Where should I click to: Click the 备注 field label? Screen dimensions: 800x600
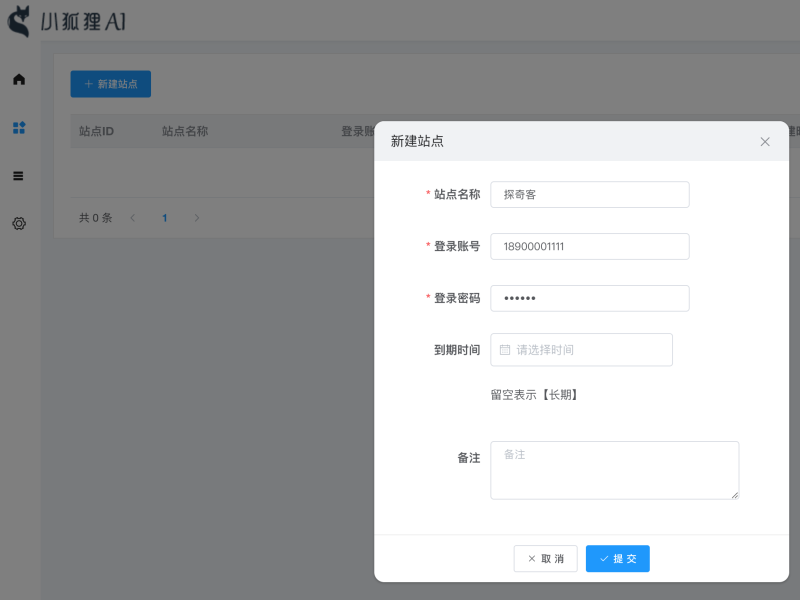click(469, 458)
